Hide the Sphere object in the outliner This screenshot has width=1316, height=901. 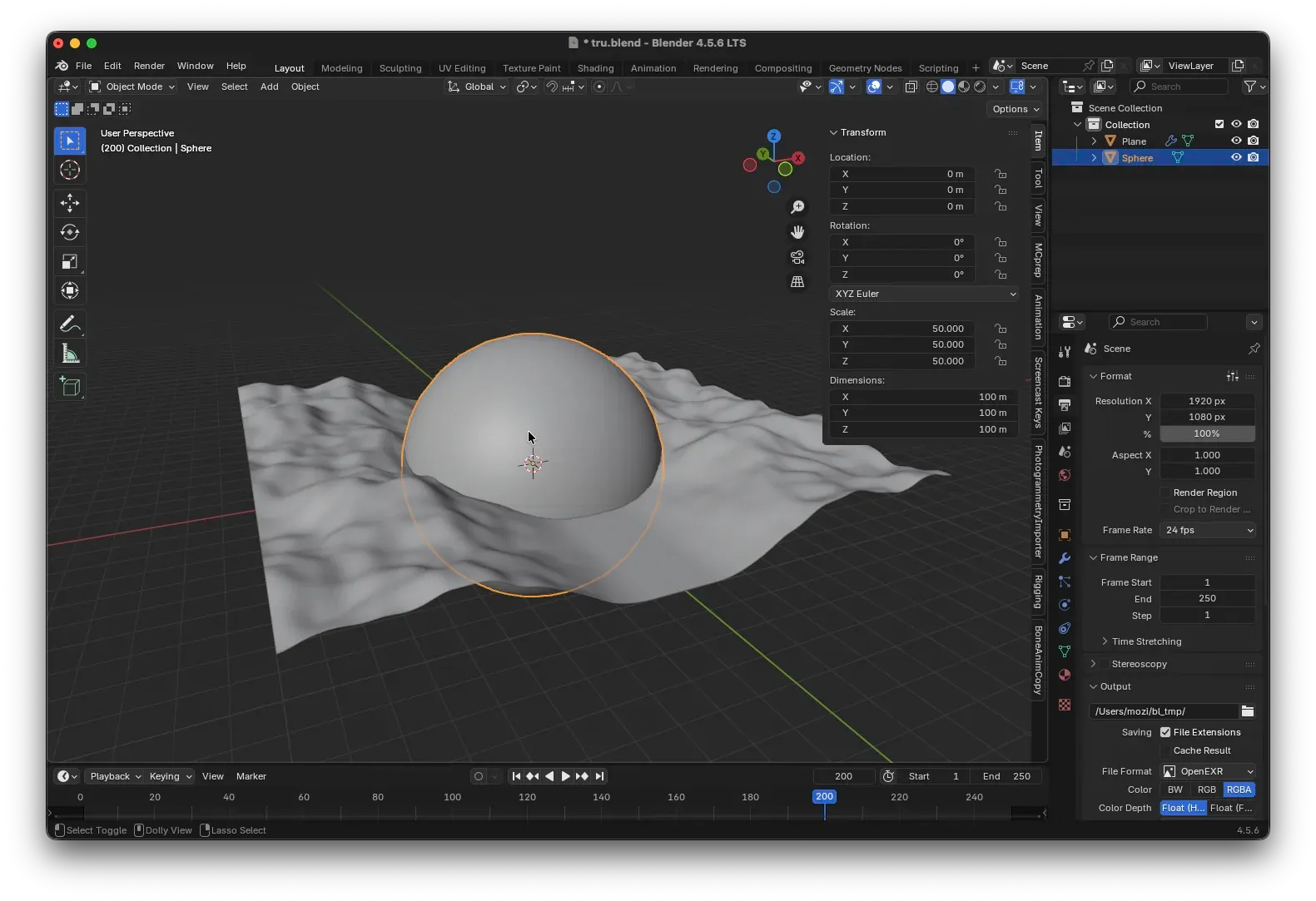point(1236,157)
